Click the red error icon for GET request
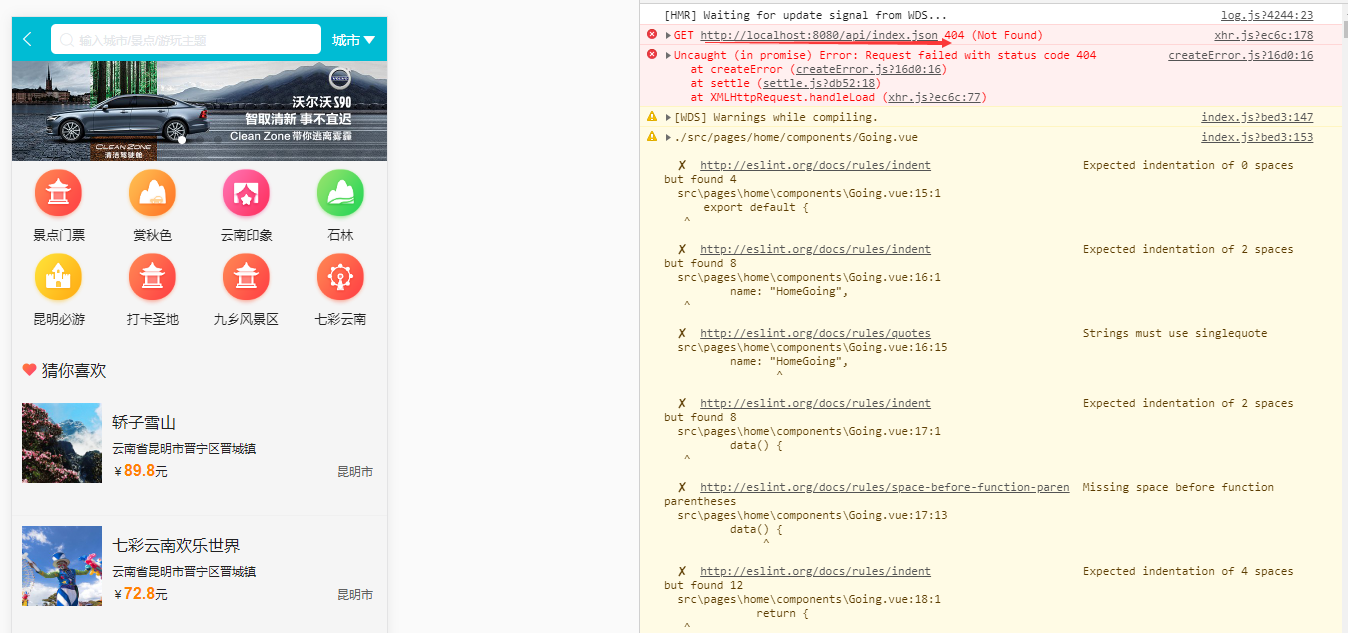Screen dimensions: 1348x633 (x=652, y=35)
